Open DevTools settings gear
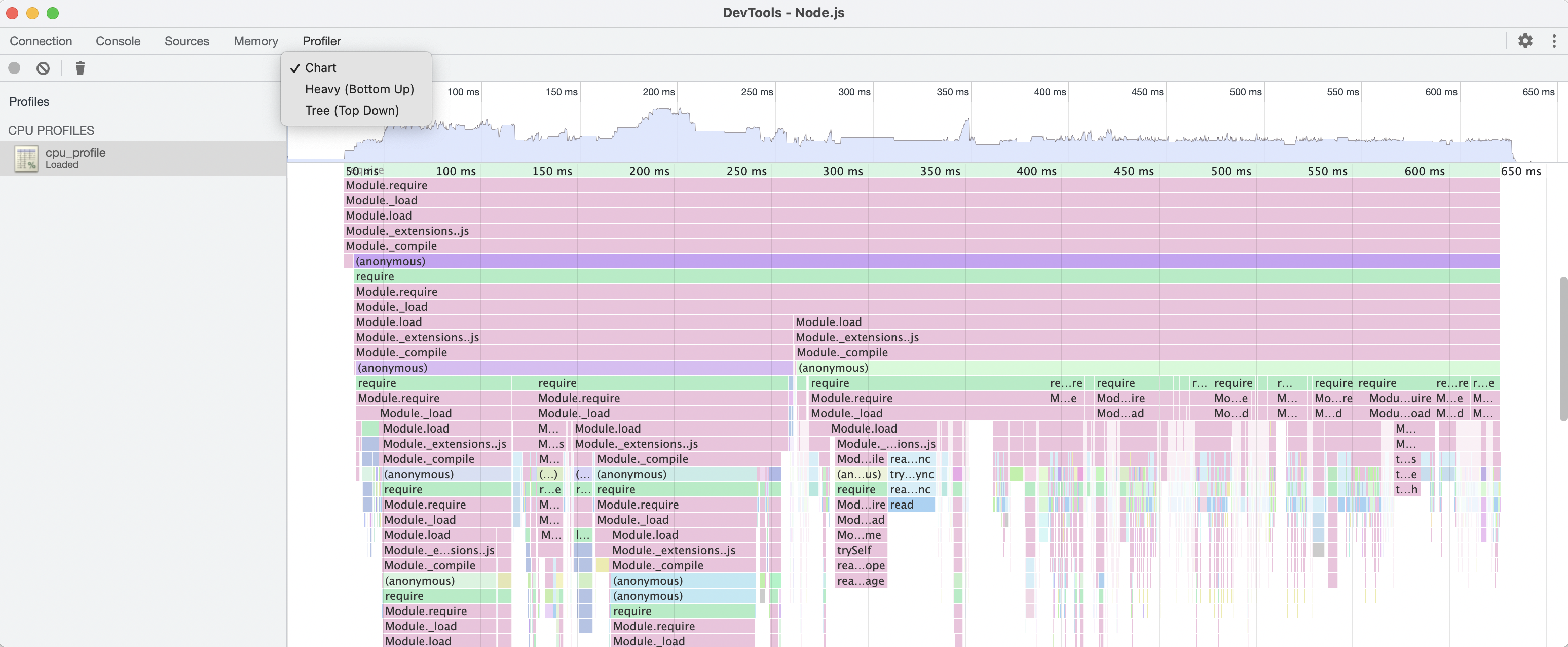 1525,41
